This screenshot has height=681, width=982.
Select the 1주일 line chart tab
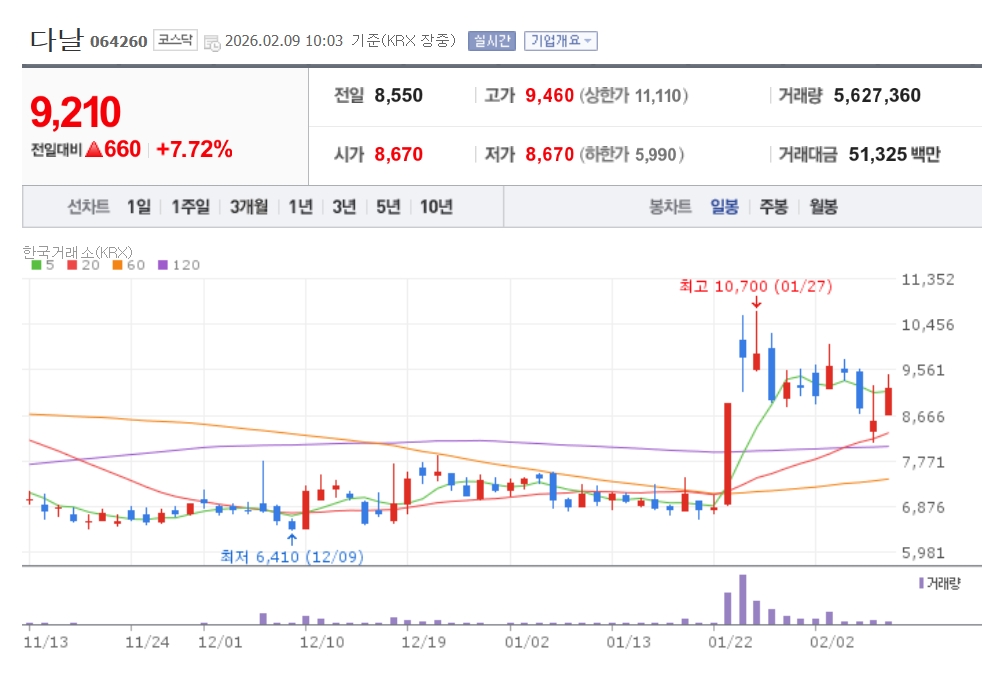190,206
